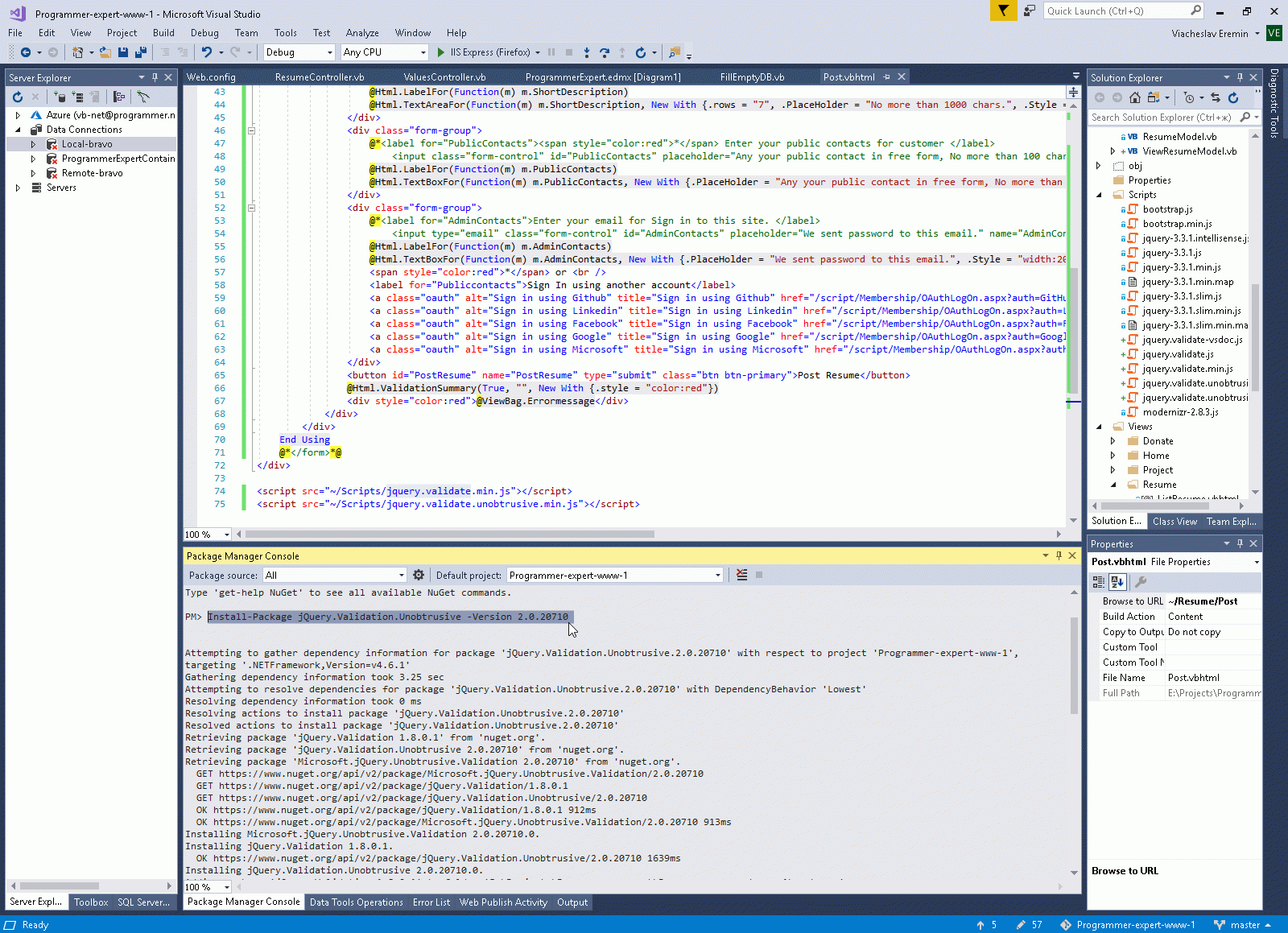Click the New Project toolbar icon
This screenshot has height=933, width=1288.
[x=77, y=52]
